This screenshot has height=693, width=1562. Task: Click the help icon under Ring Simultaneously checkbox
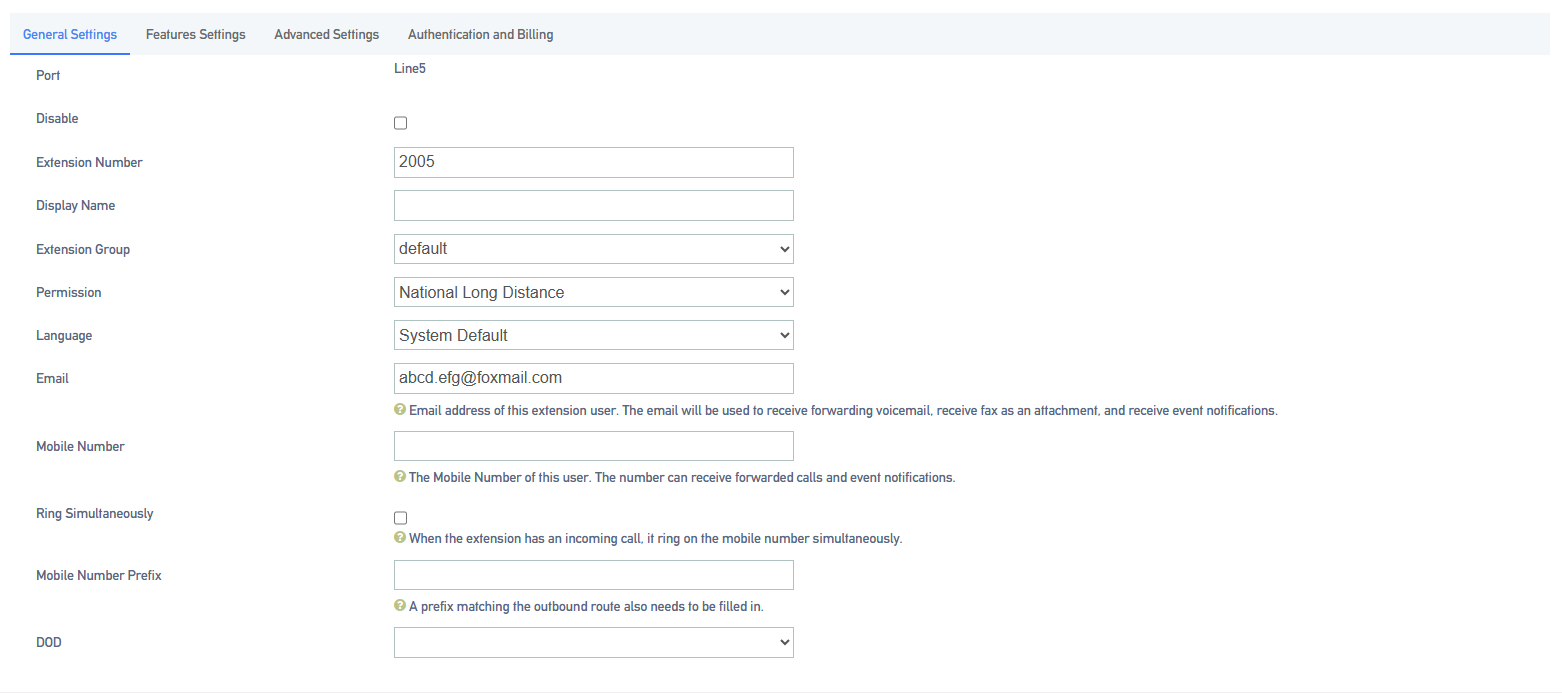(400, 538)
